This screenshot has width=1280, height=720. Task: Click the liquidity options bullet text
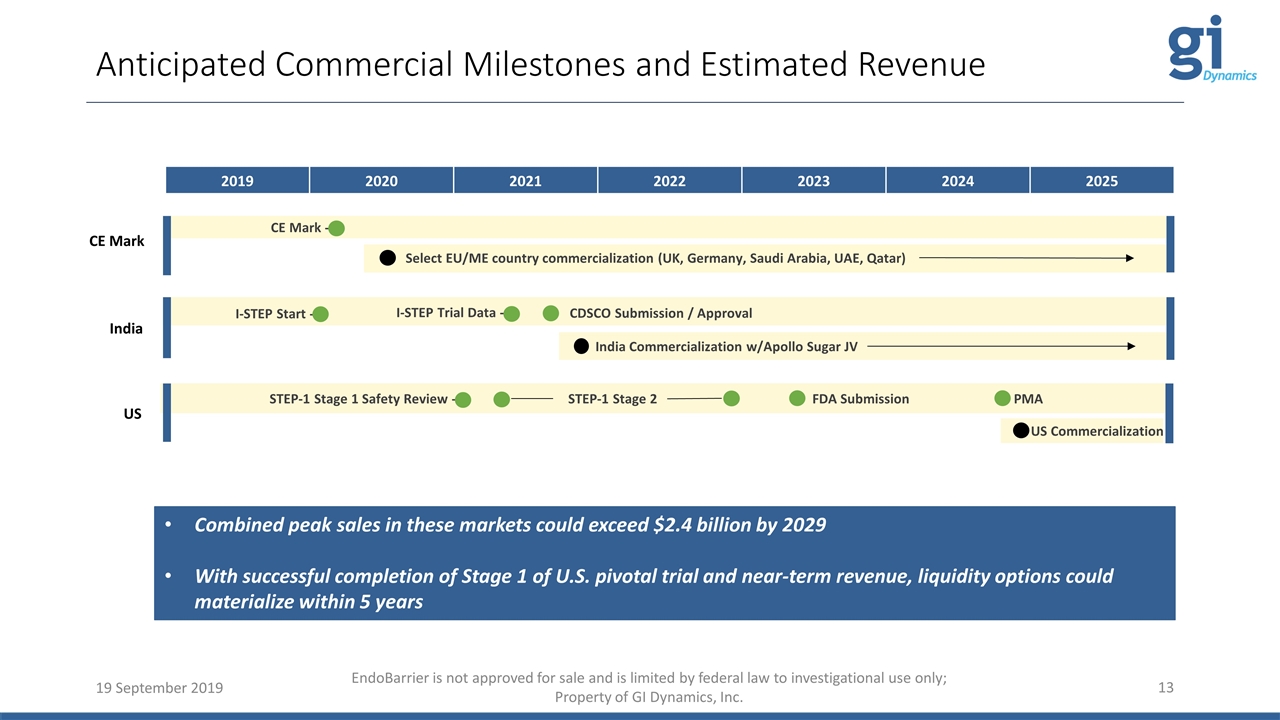coord(654,589)
